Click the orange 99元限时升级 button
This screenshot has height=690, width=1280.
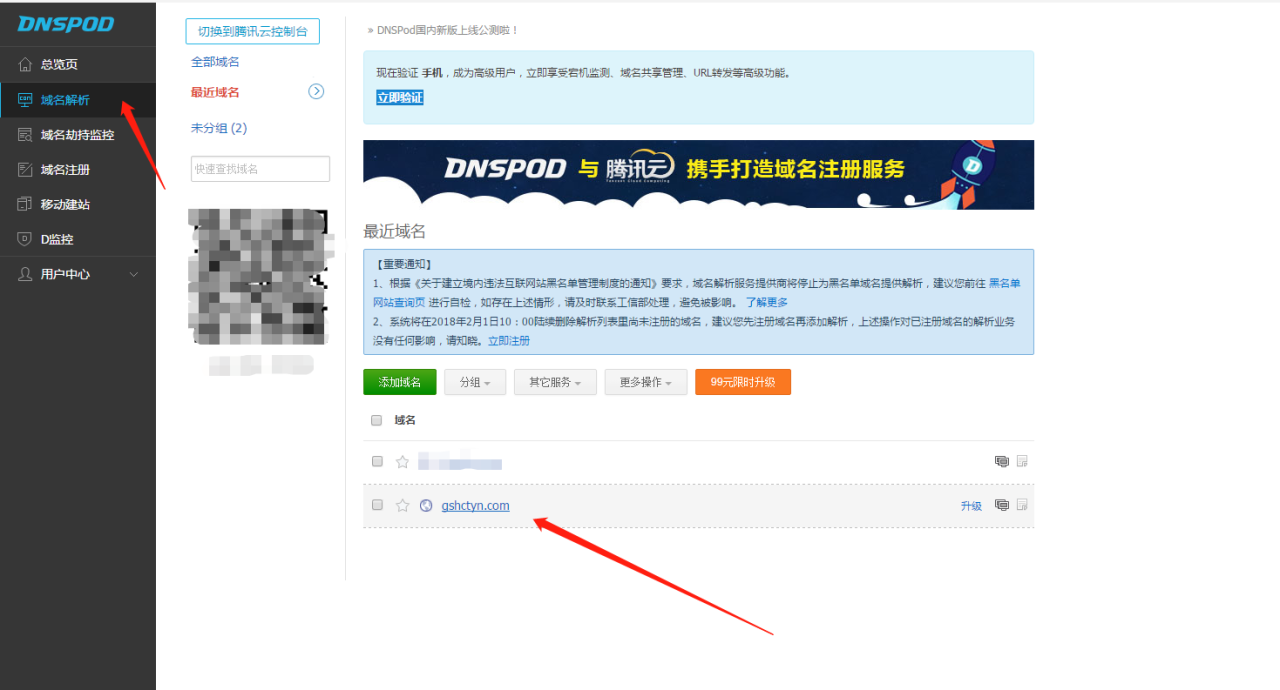click(743, 382)
